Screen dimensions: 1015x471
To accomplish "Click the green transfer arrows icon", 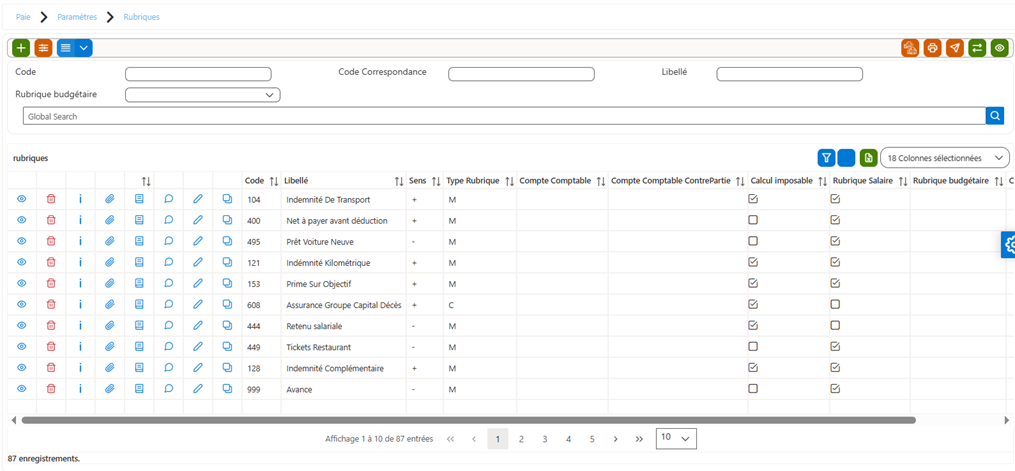I will coord(977,48).
